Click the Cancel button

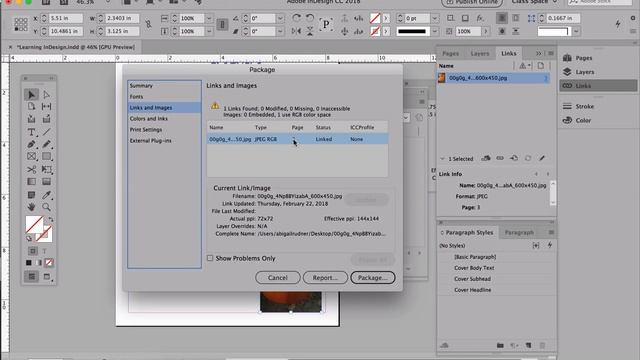coord(278,278)
